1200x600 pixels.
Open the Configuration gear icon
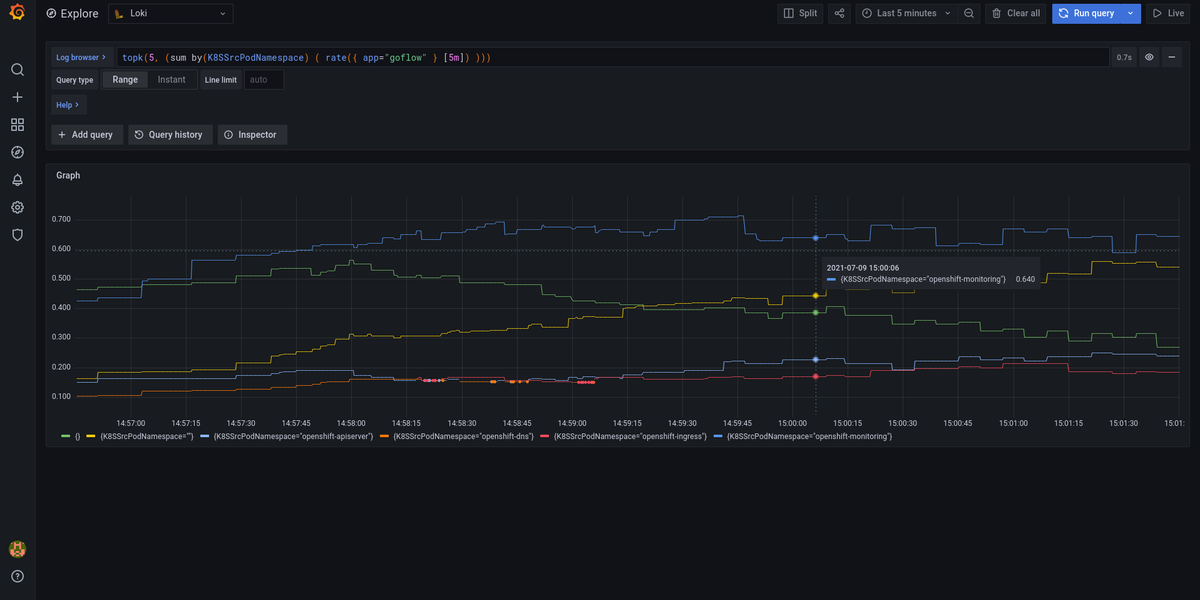tap(16, 207)
